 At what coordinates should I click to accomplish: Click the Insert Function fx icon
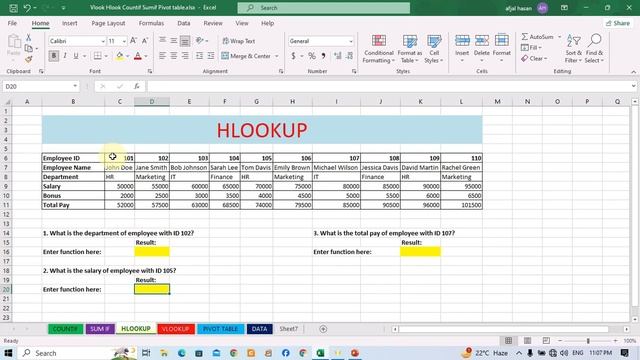(x=137, y=86)
